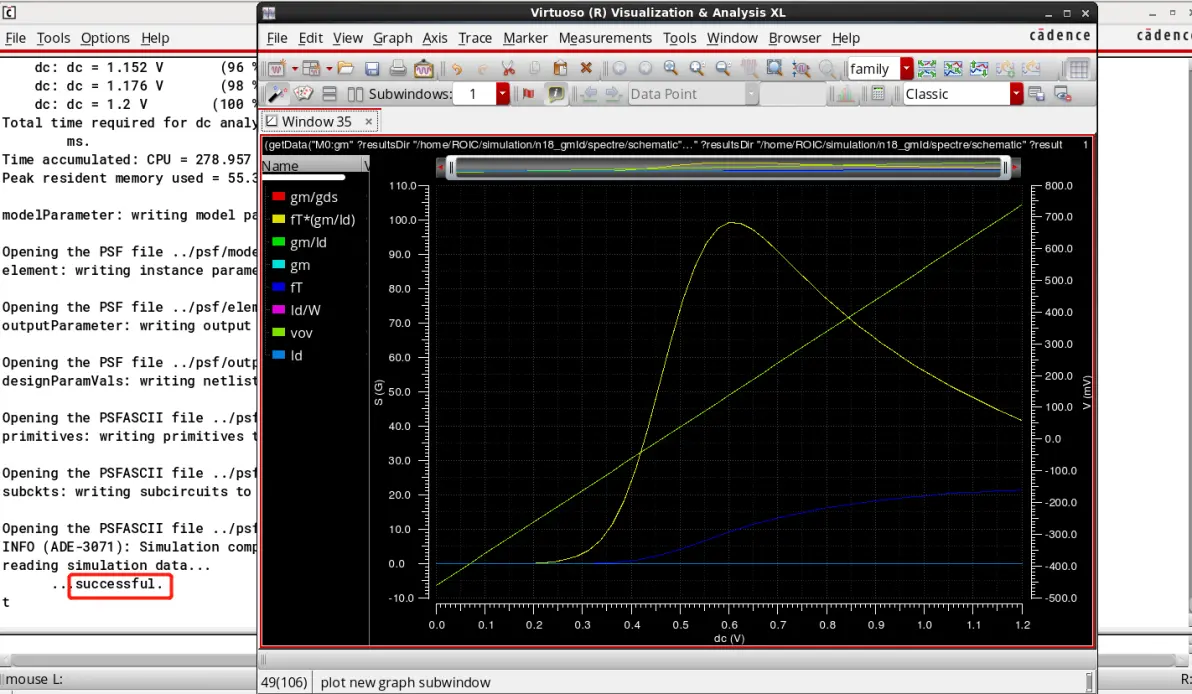
Task: Click the zoom in magnifier icon
Action: click(697, 68)
